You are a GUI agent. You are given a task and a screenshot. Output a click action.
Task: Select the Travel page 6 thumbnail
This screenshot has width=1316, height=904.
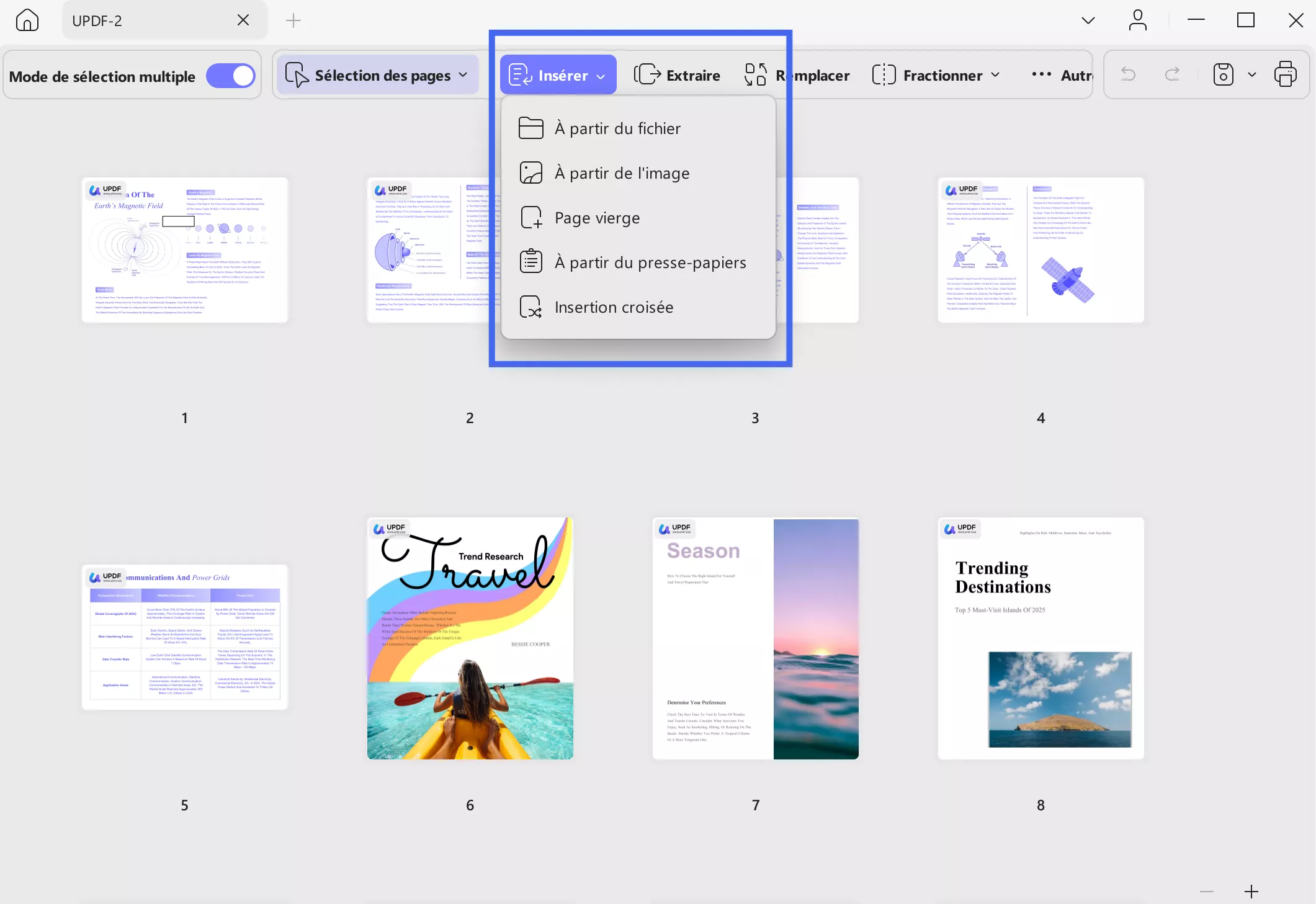[470, 638]
